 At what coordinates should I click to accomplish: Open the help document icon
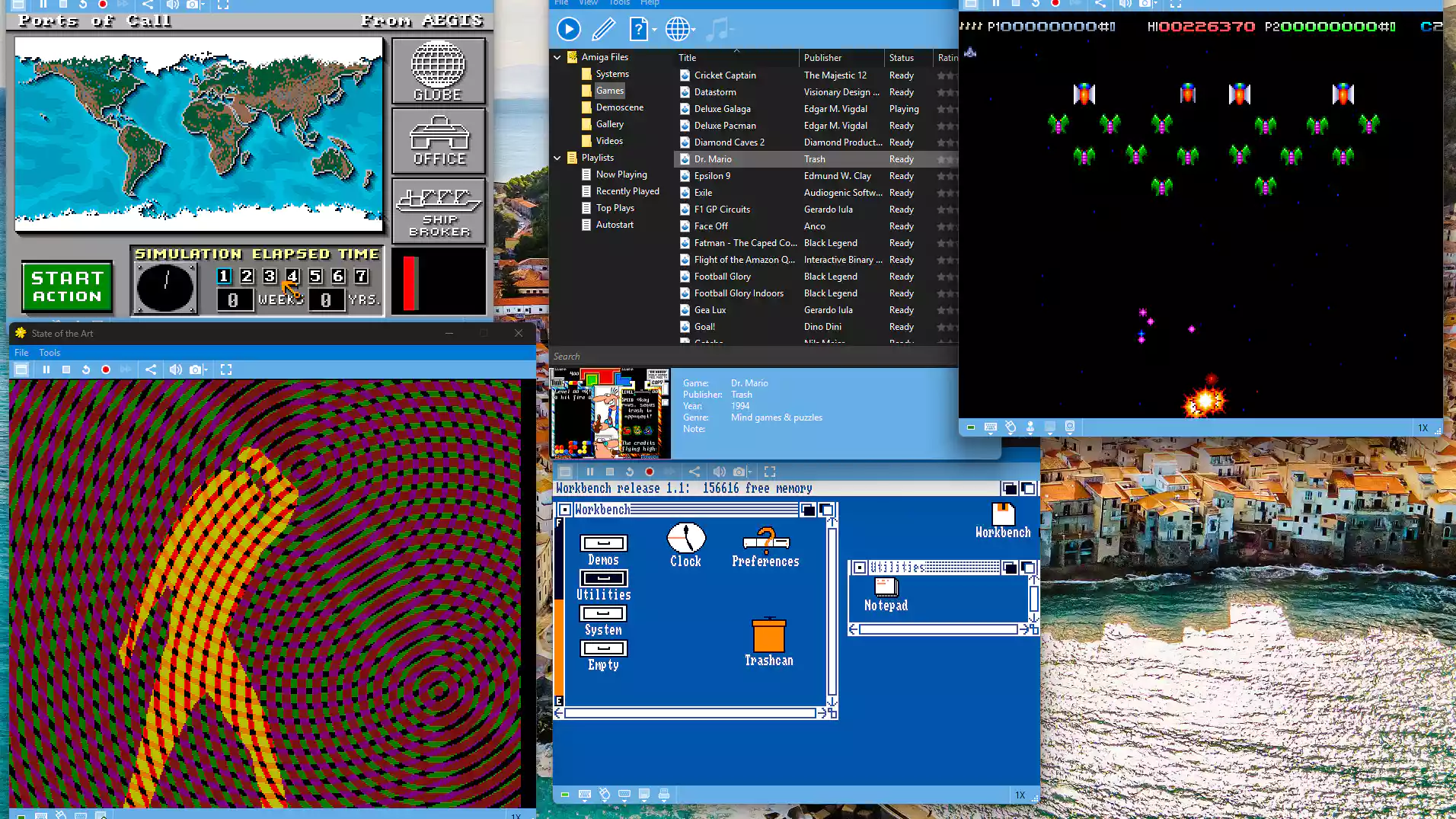638,30
